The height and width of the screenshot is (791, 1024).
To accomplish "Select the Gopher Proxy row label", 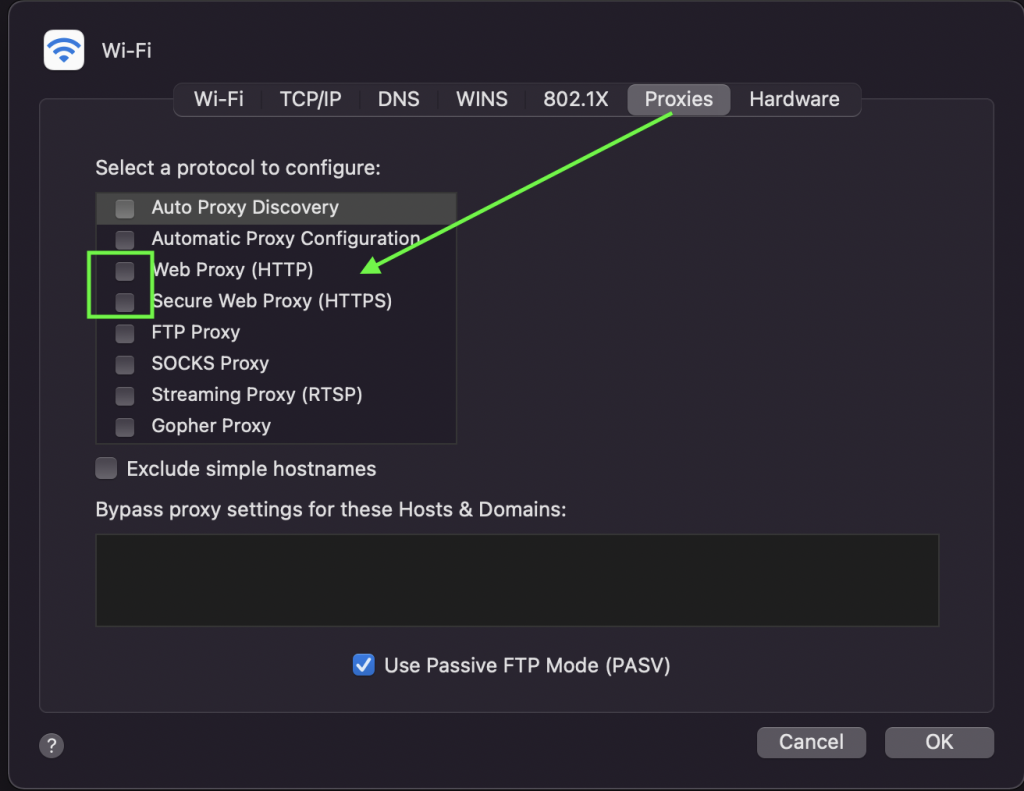I will pyautogui.click(x=211, y=426).
